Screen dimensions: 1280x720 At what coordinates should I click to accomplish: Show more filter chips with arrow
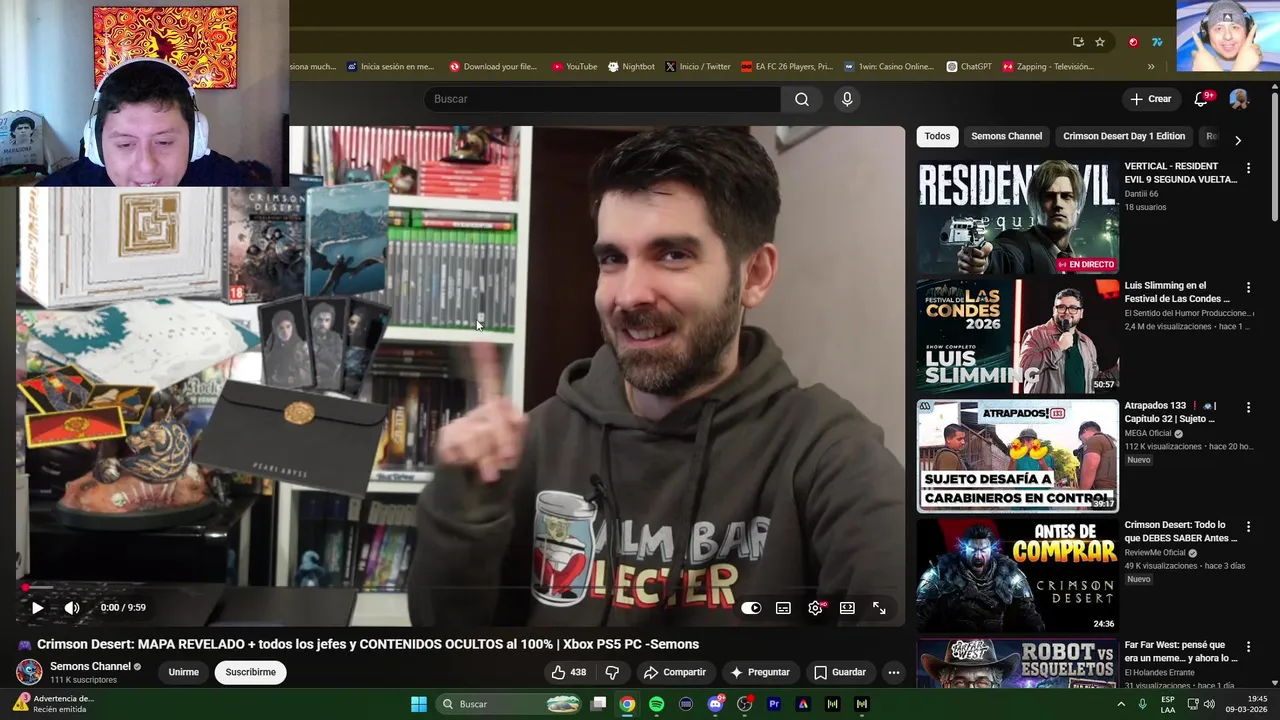click(x=1238, y=140)
